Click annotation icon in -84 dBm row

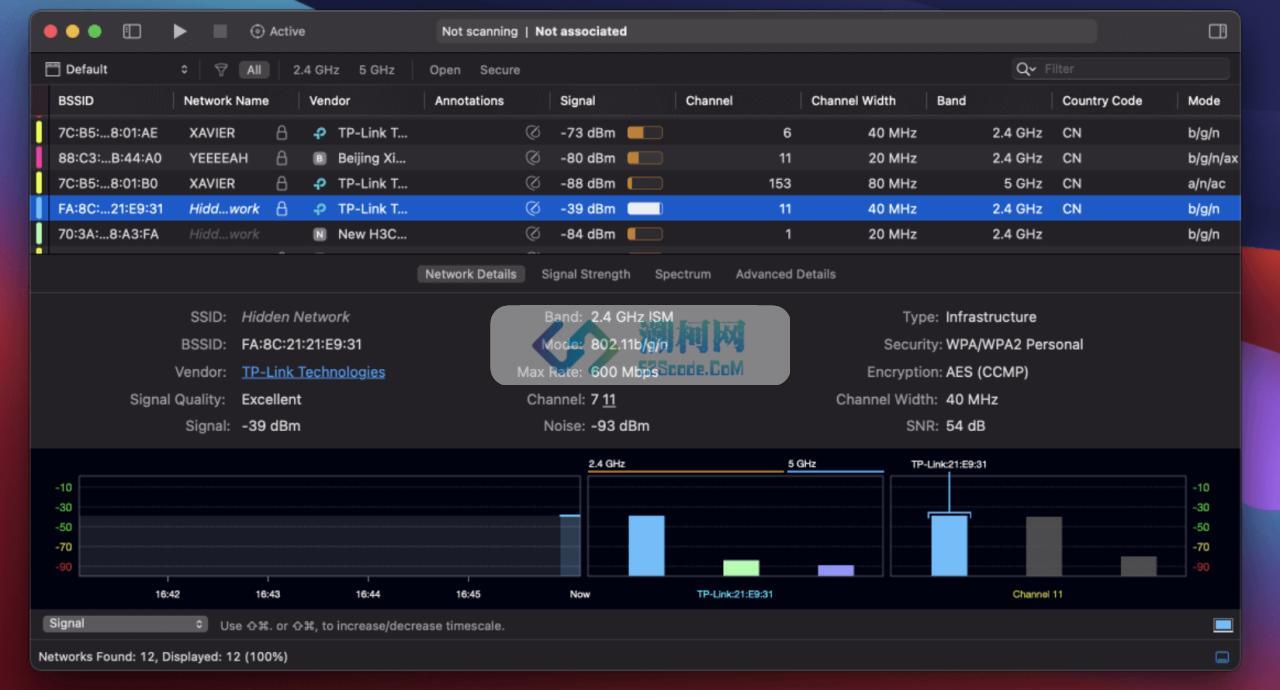pos(533,234)
